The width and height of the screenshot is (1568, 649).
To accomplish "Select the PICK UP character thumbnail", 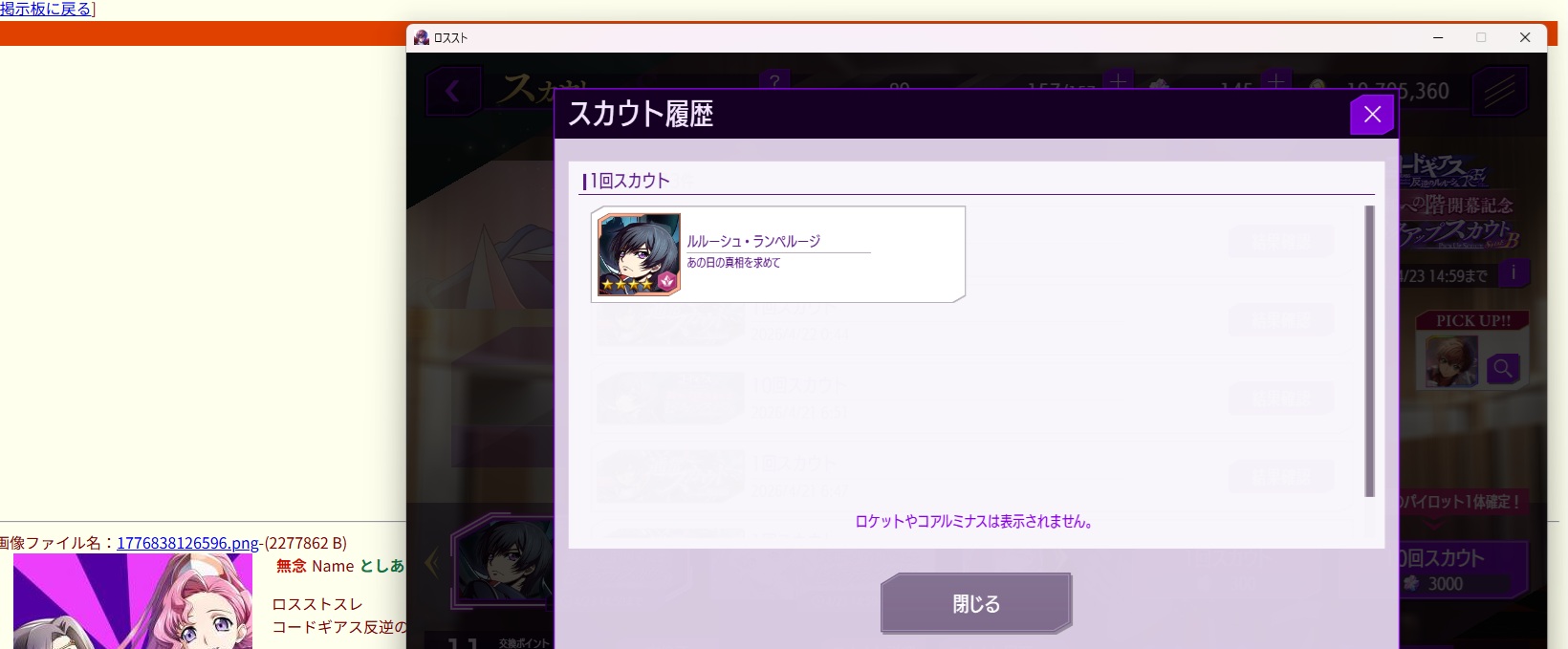I will click(x=1451, y=360).
